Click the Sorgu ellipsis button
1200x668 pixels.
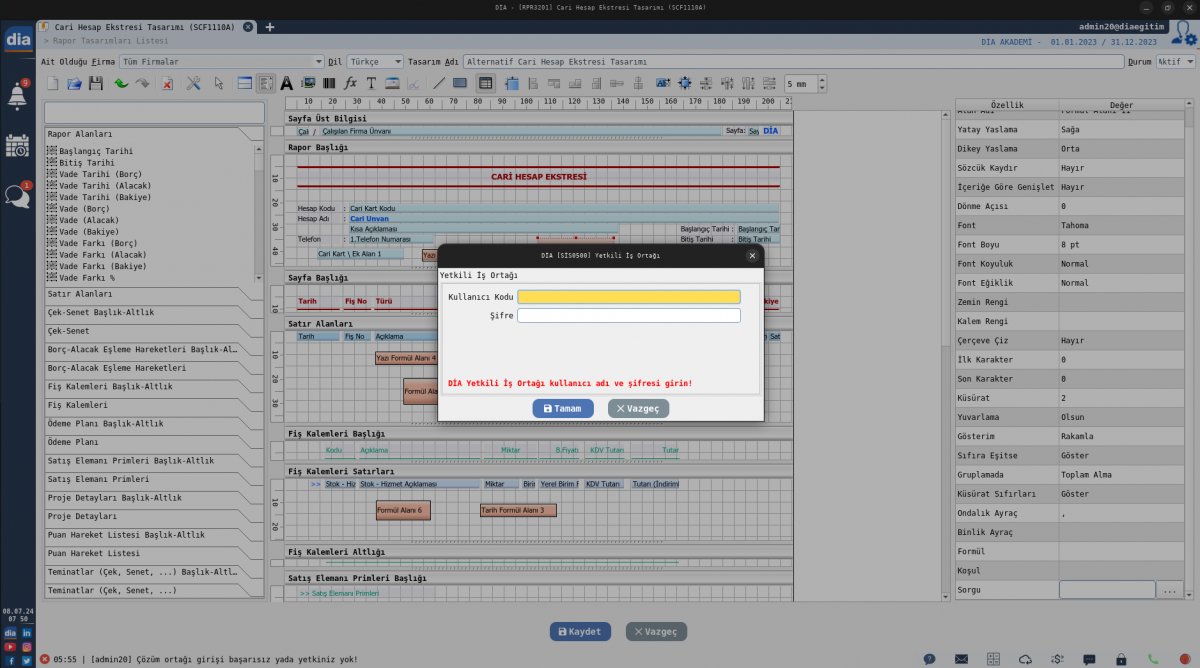(1169, 591)
